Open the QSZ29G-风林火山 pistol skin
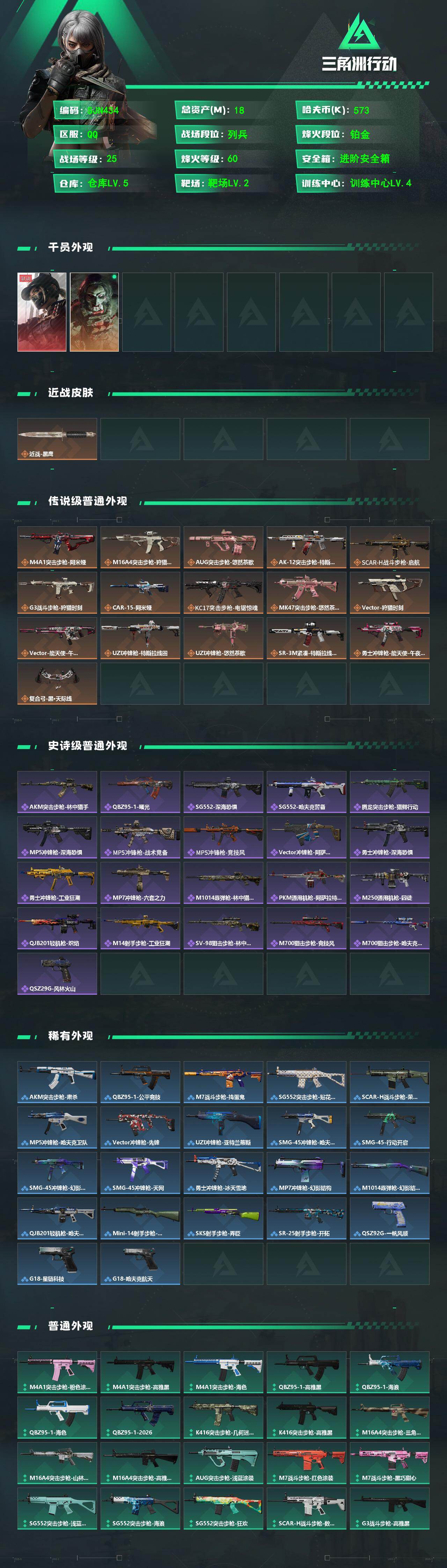Image resolution: width=447 pixels, height=1568 pixels. (x=57, y=973)
